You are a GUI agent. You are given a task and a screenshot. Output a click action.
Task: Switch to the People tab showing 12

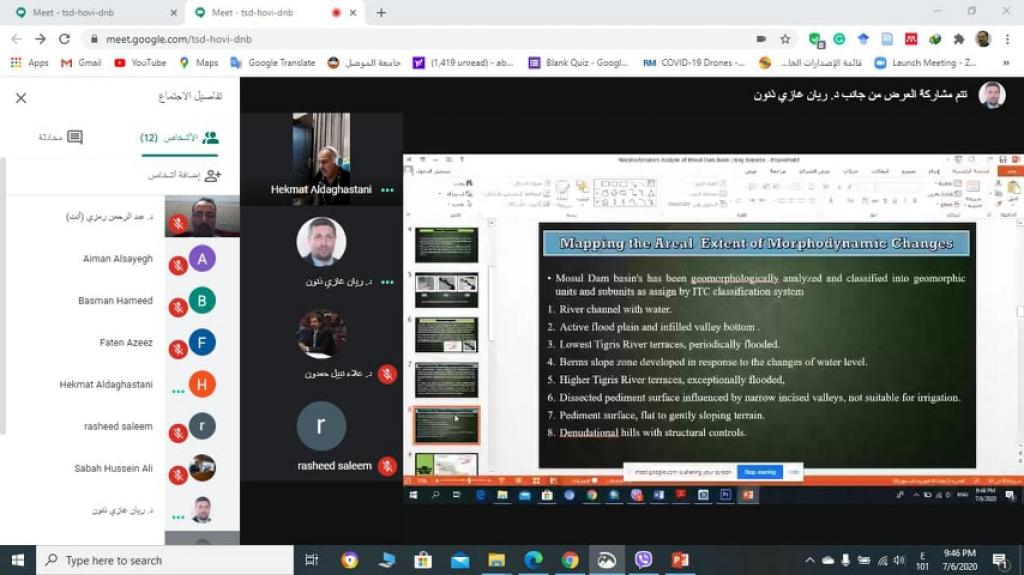[x=180, y=138]
